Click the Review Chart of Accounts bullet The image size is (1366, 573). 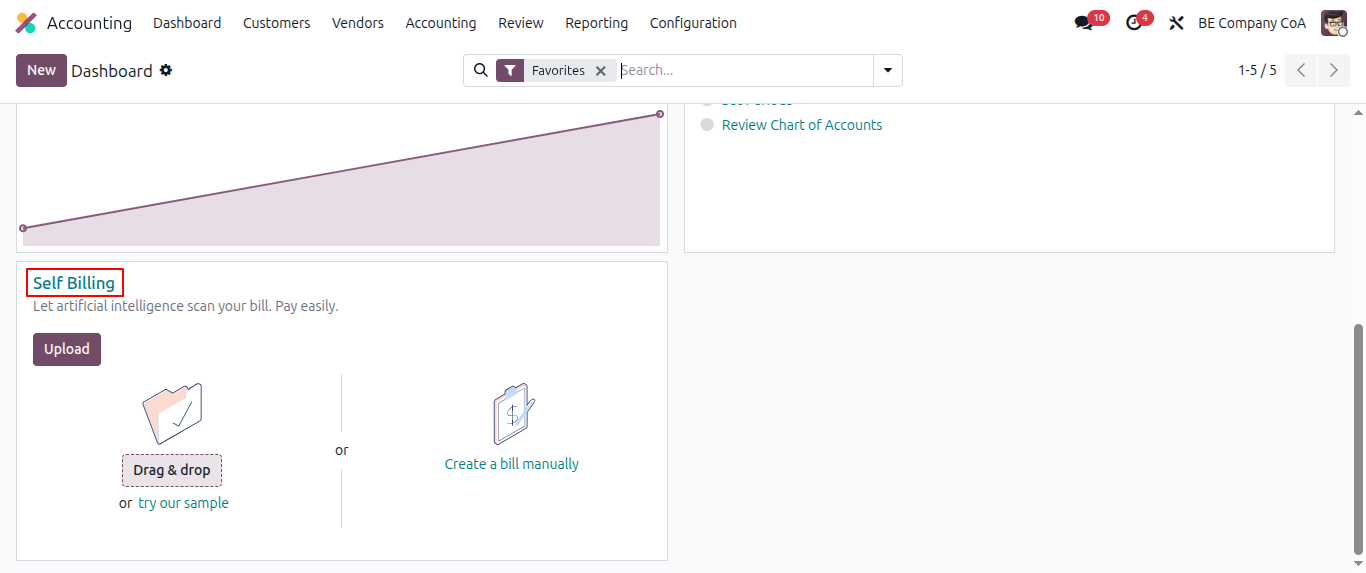(x=708, y=125)
